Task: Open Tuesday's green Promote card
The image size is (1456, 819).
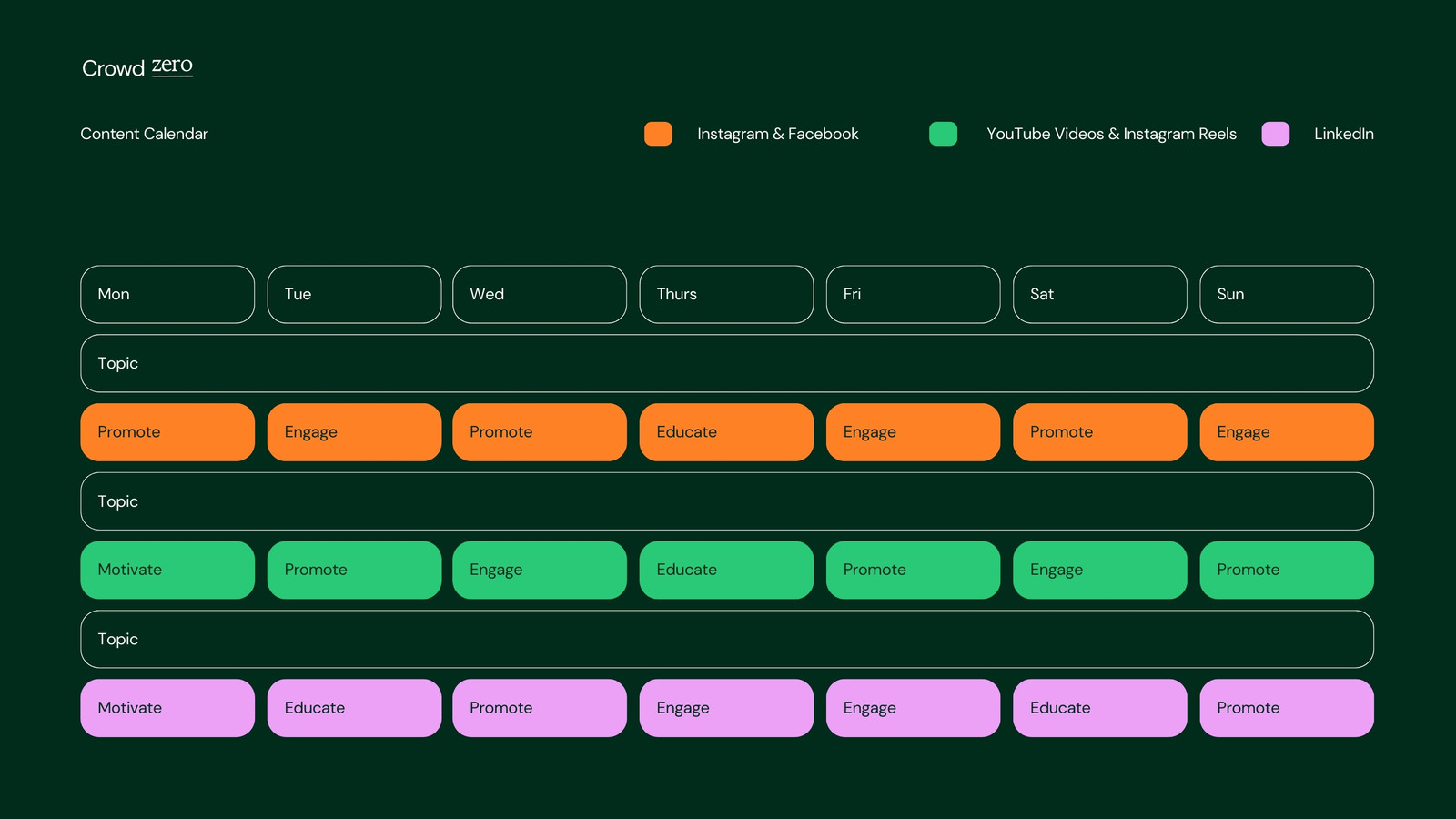Action: 354,570
